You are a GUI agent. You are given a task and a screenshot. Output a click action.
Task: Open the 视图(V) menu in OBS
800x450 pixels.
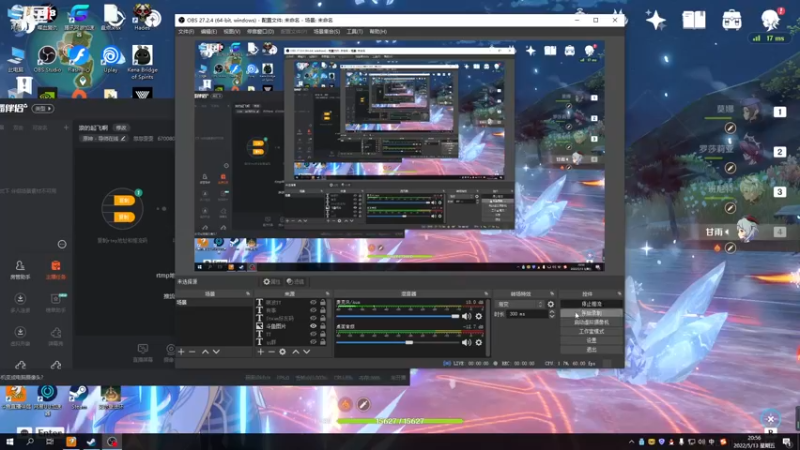click(x=232, y=32)
